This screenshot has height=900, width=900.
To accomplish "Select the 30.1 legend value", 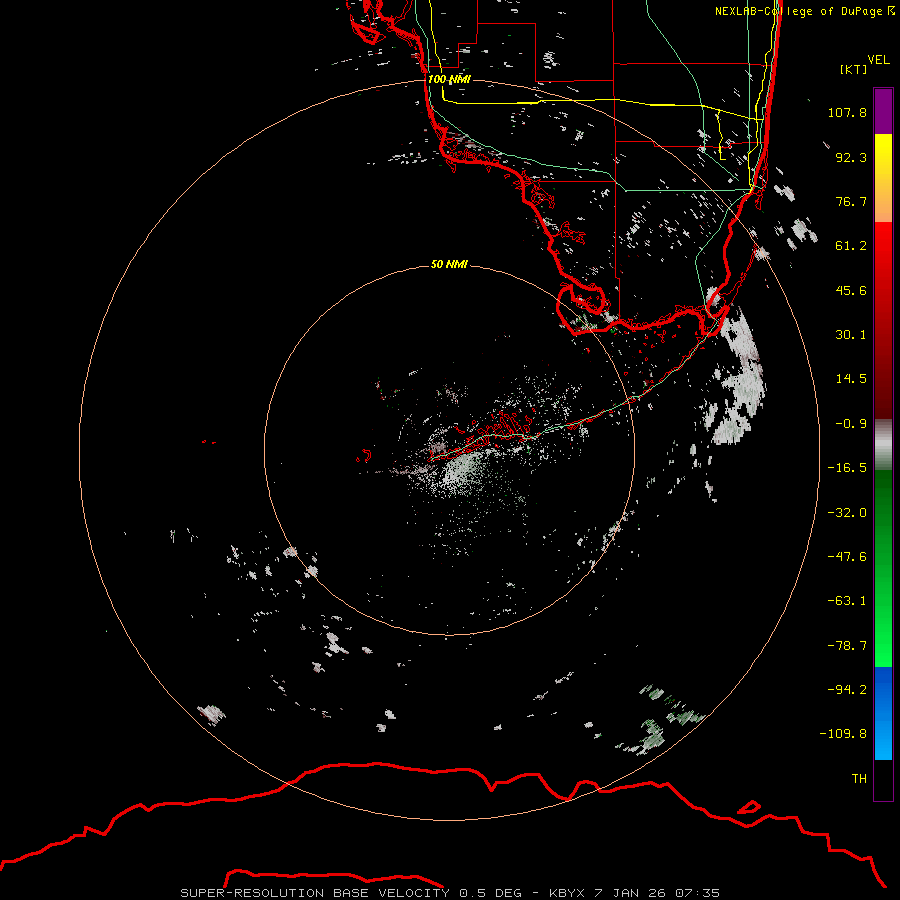I will (851, 335).
